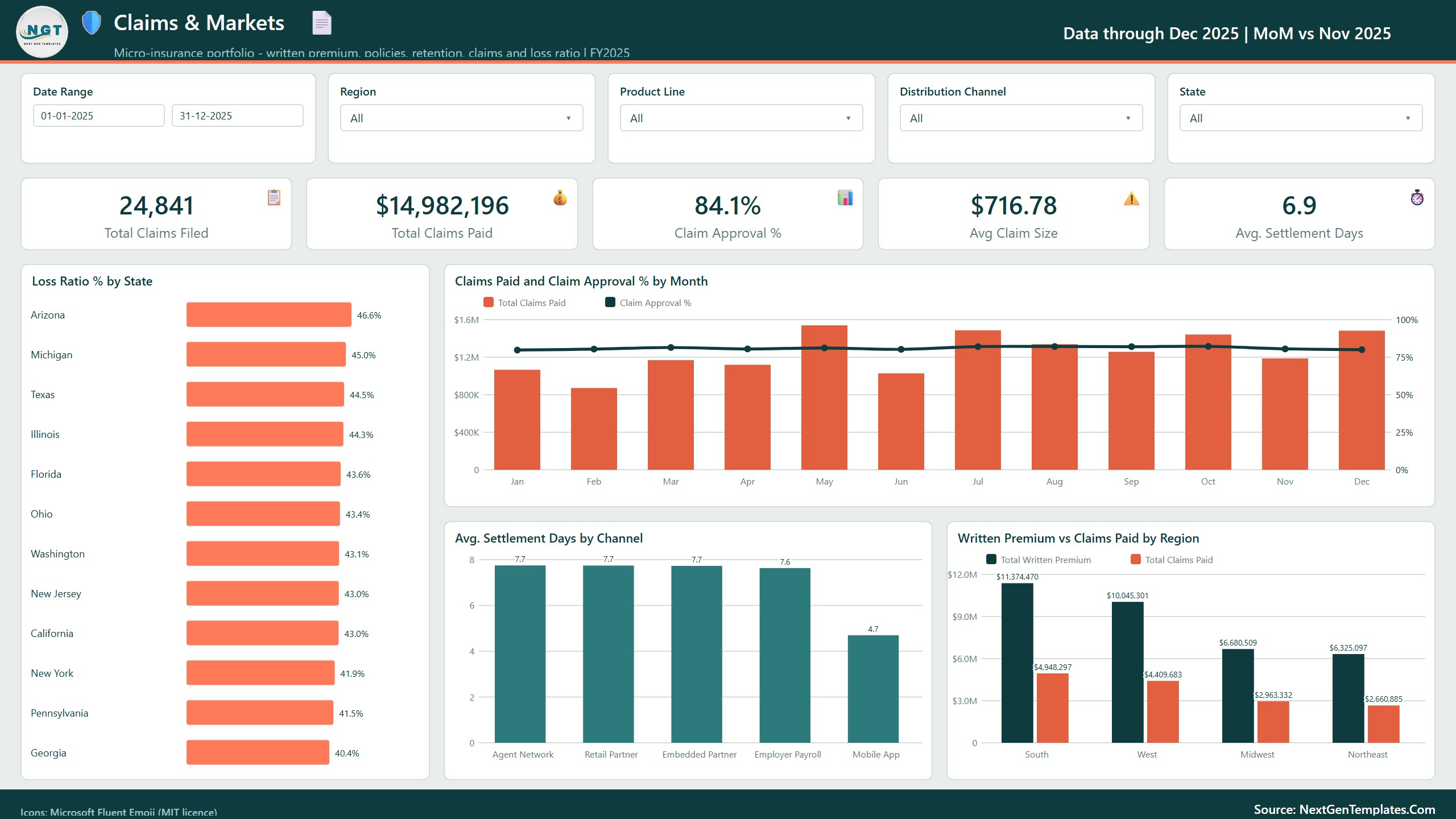
Task: Click the NGT logo icon
Action: (x=43, y=32)
